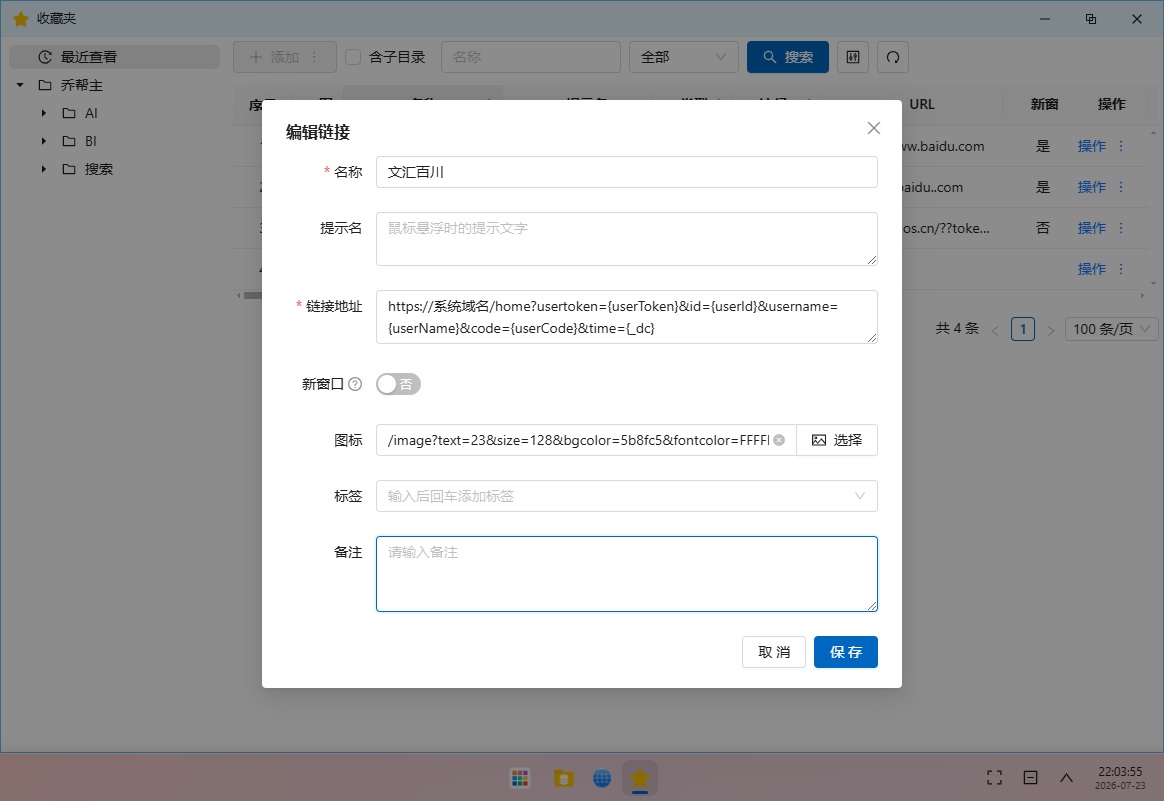
Task: Click the fullscreen icon in system tray
Action: point(994,777)
